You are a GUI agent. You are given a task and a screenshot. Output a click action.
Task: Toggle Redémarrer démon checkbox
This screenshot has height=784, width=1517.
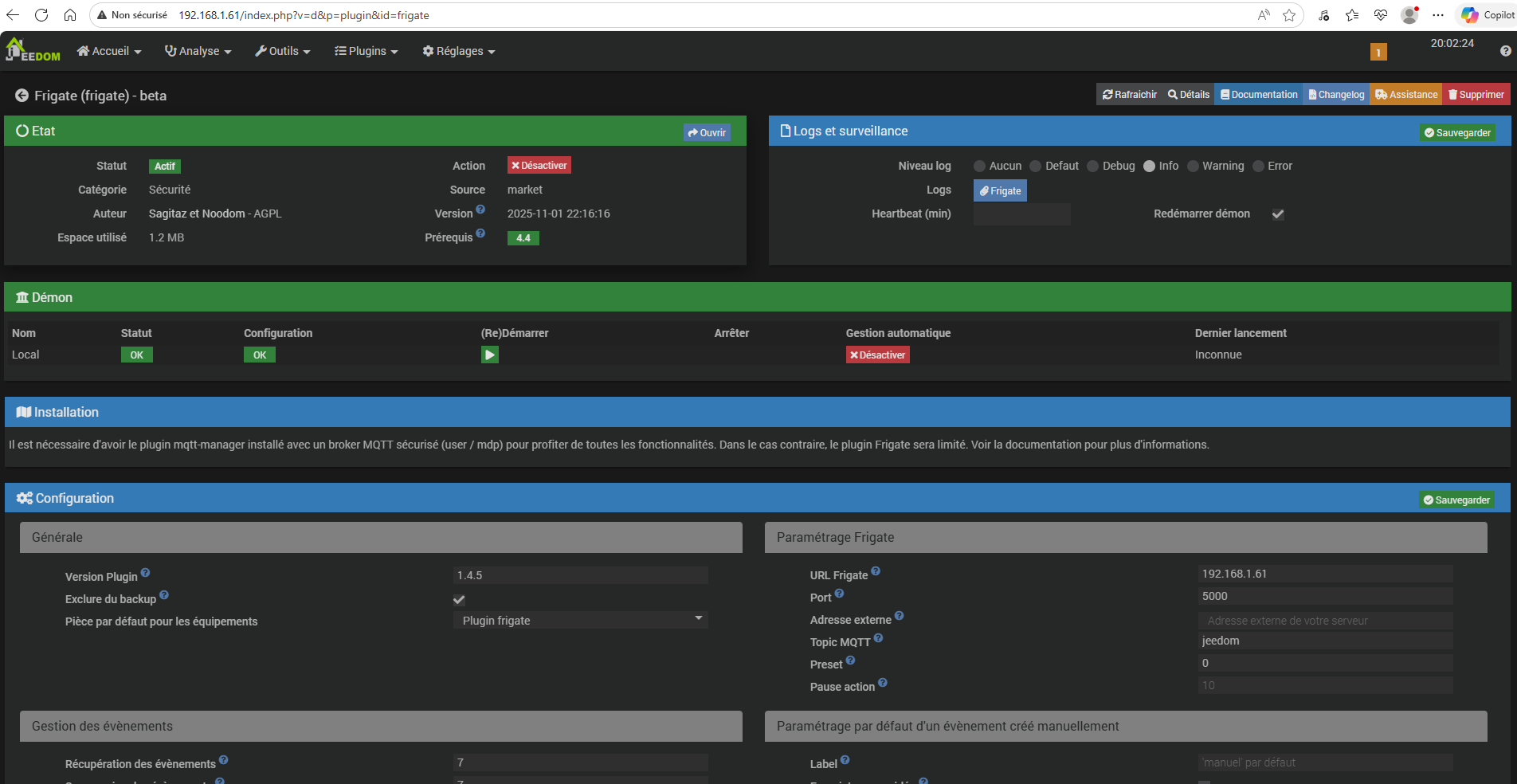click(x=1277, y=214)
